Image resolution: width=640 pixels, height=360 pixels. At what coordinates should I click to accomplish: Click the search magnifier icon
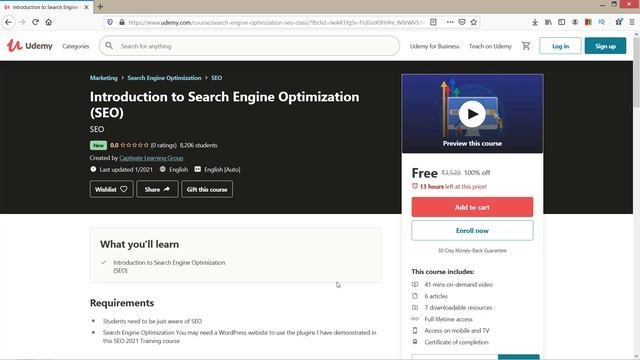(109, 46)
